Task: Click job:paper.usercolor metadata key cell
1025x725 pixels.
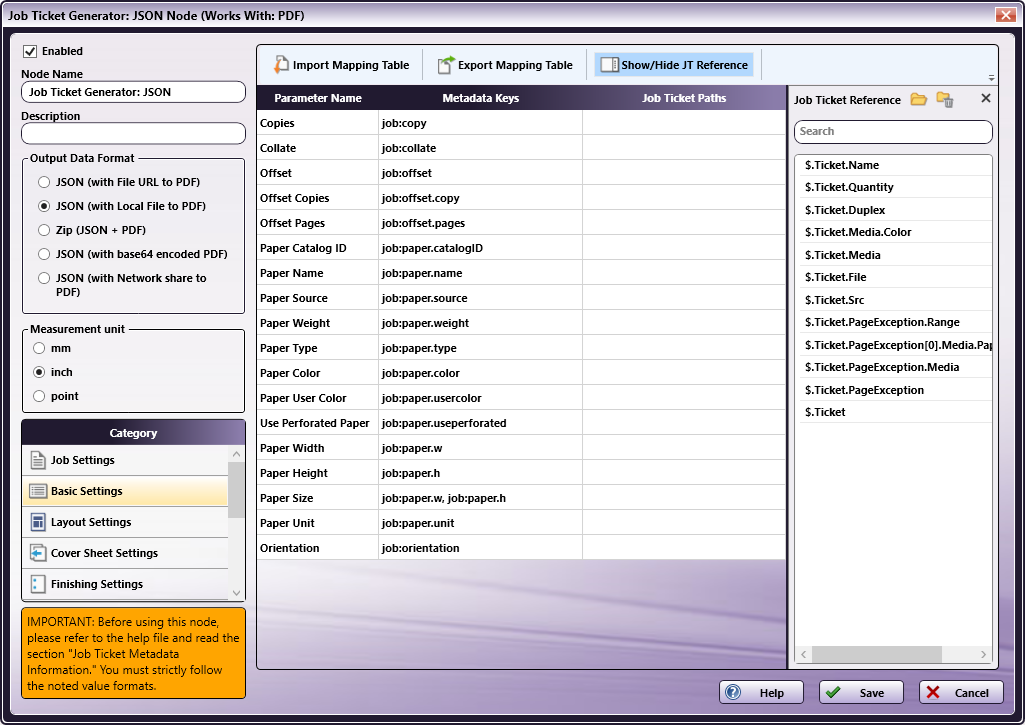Action: pos(480,398)
